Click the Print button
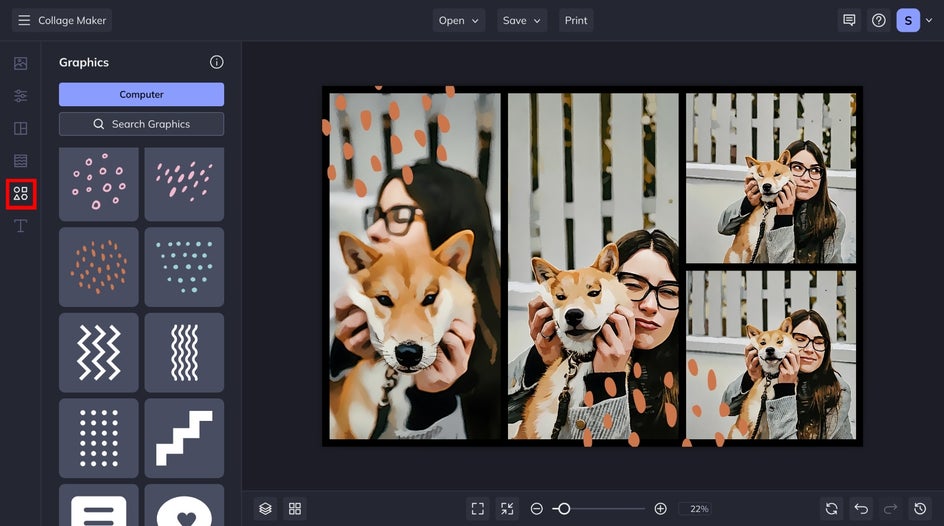Image resolution: width=944 pixels, height=526 pixels. [x=576, y=20]
